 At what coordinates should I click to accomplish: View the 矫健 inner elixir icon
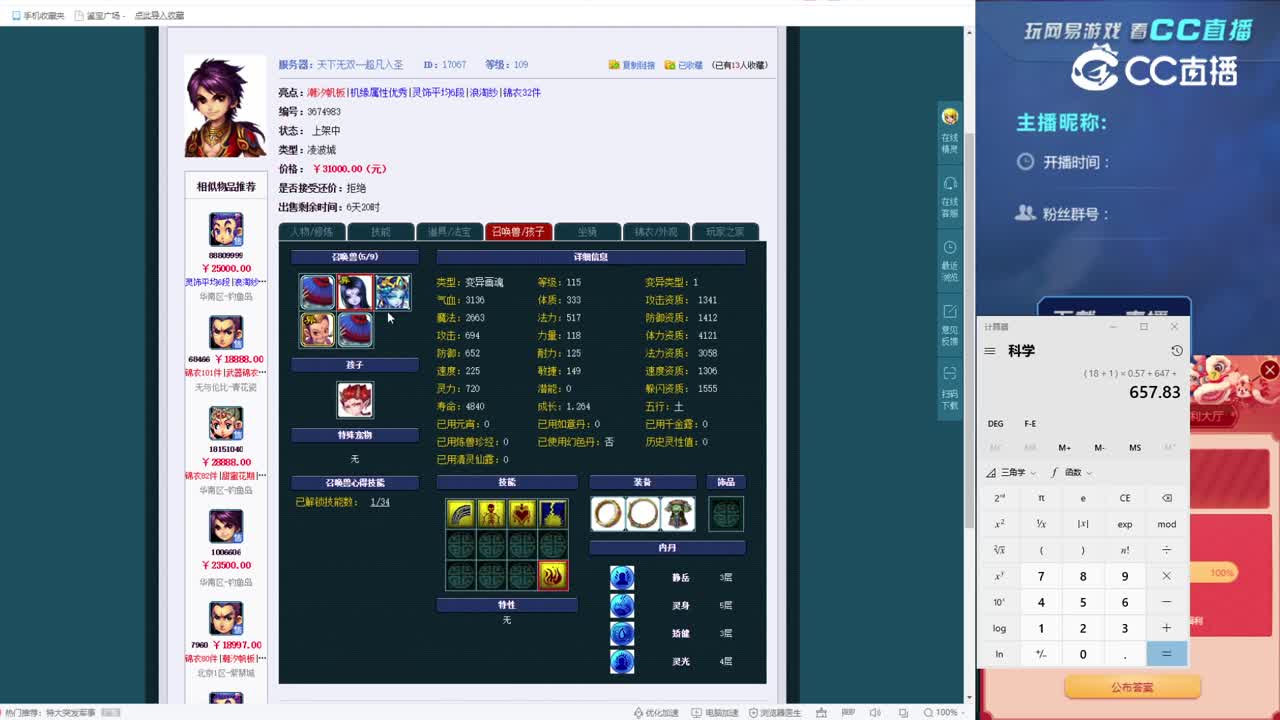point(622,634)
